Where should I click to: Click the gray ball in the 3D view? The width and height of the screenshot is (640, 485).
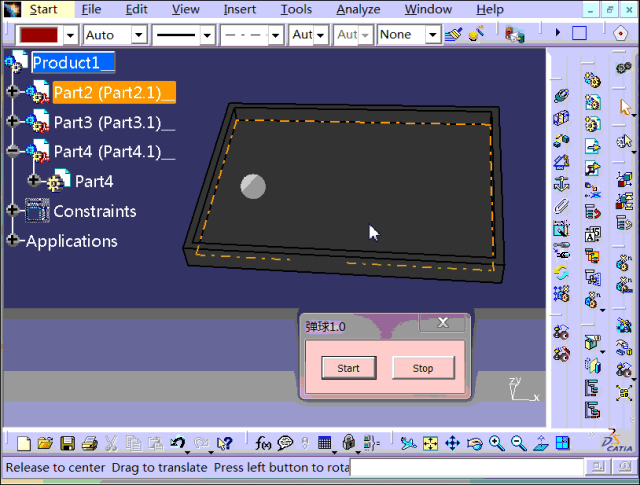click(253, 187)
